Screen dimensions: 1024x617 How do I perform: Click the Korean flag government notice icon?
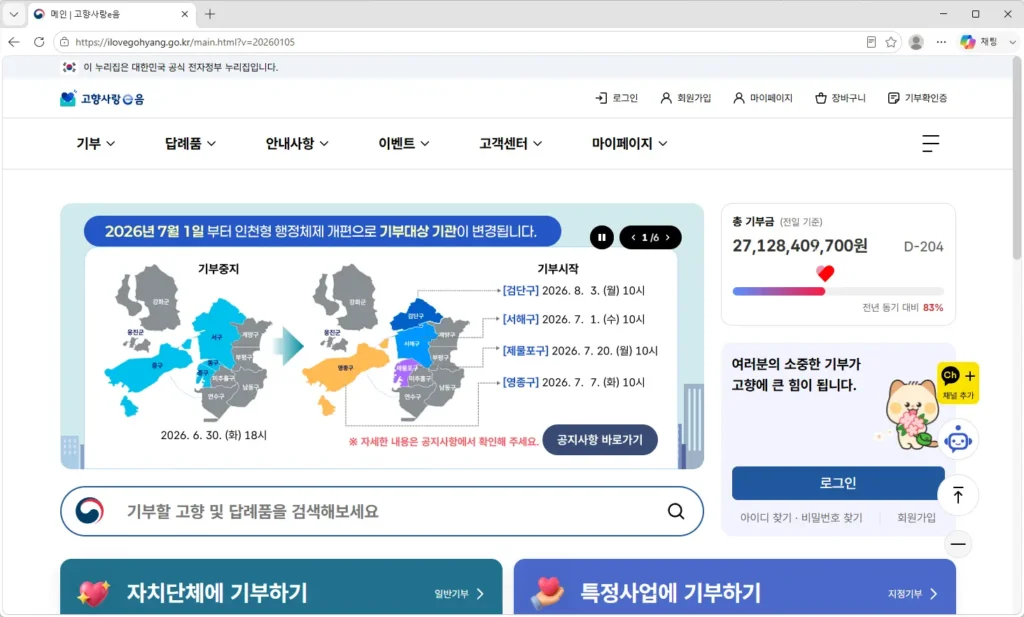(x=69, y=67)
